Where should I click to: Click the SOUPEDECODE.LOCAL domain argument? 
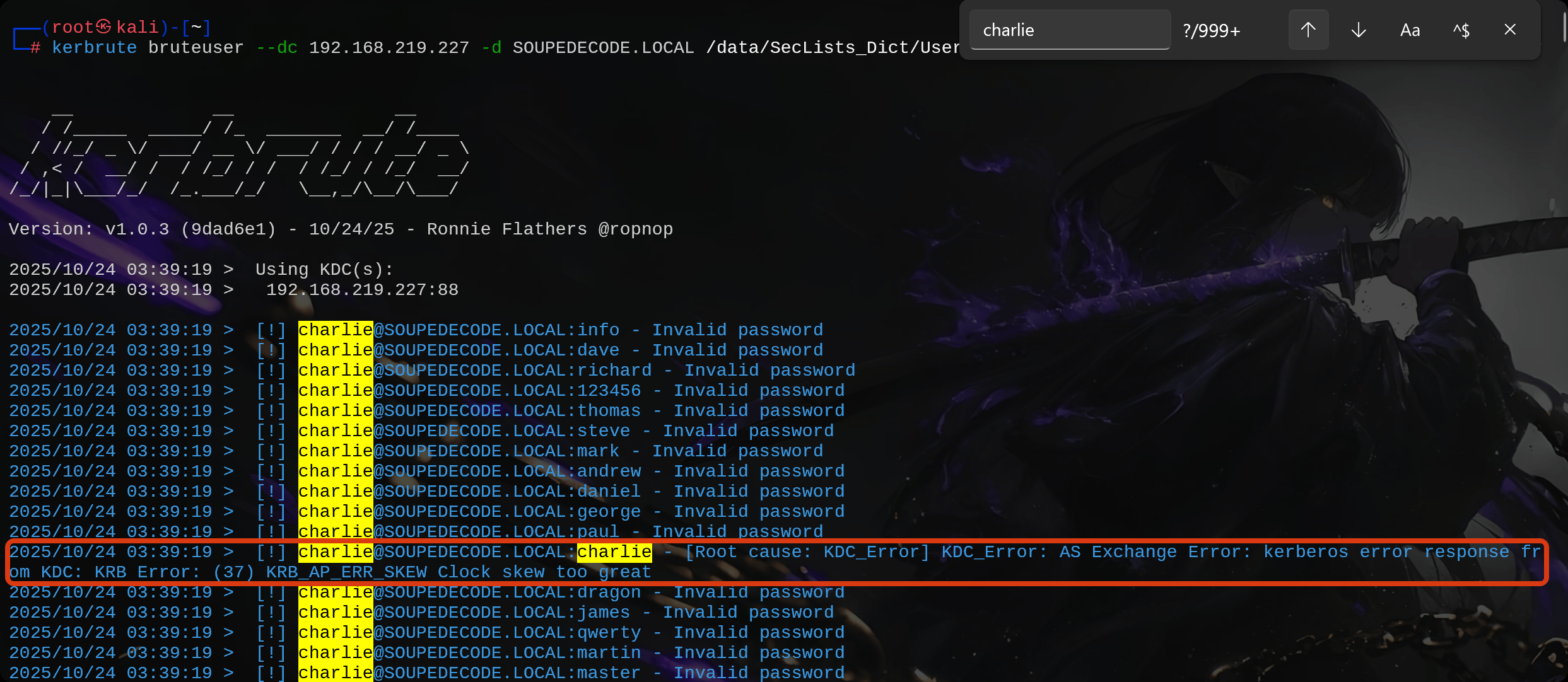tap(603, 48)
